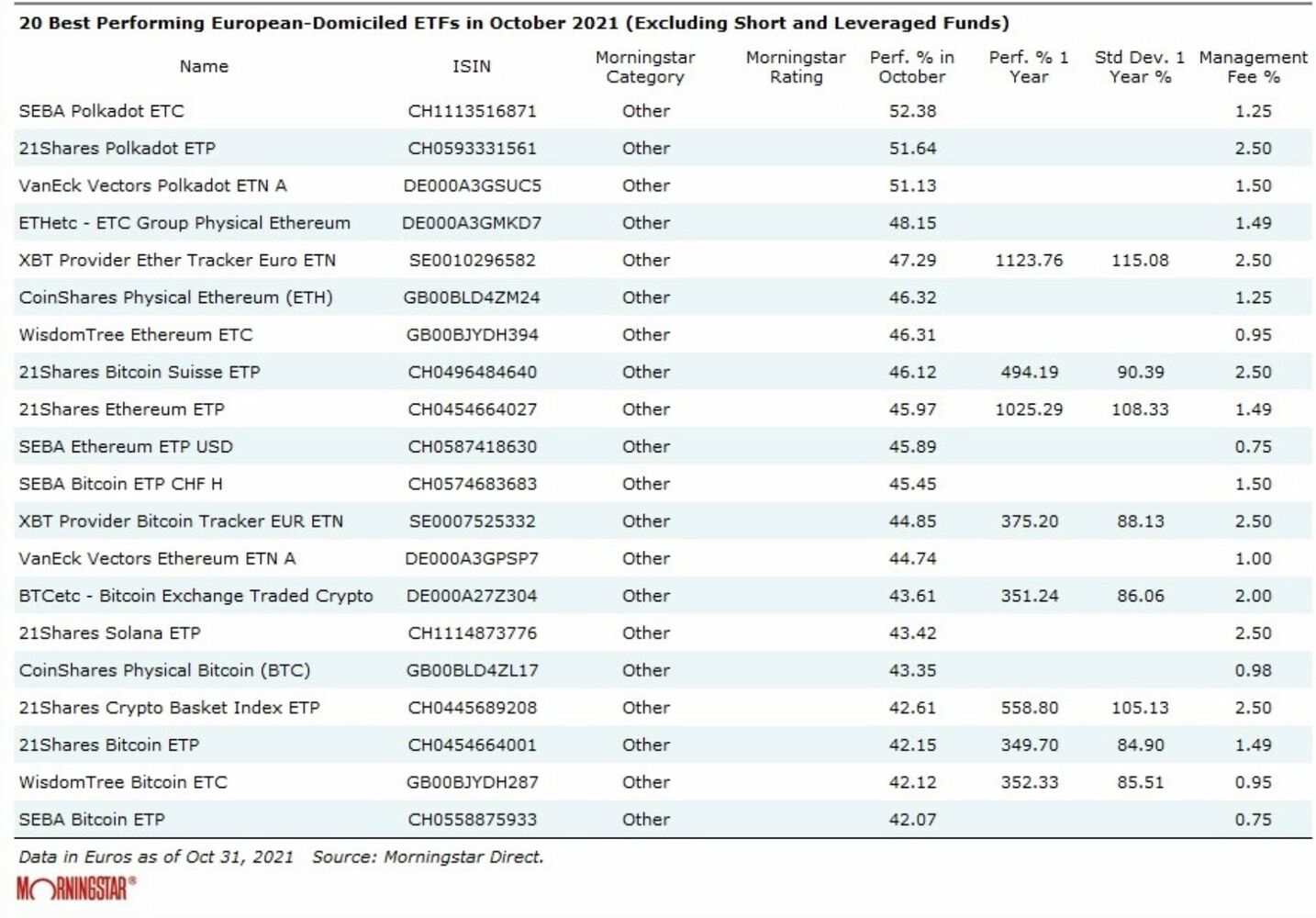Click CoinShares Physical Ethereum (ETH)

[175, 297]
